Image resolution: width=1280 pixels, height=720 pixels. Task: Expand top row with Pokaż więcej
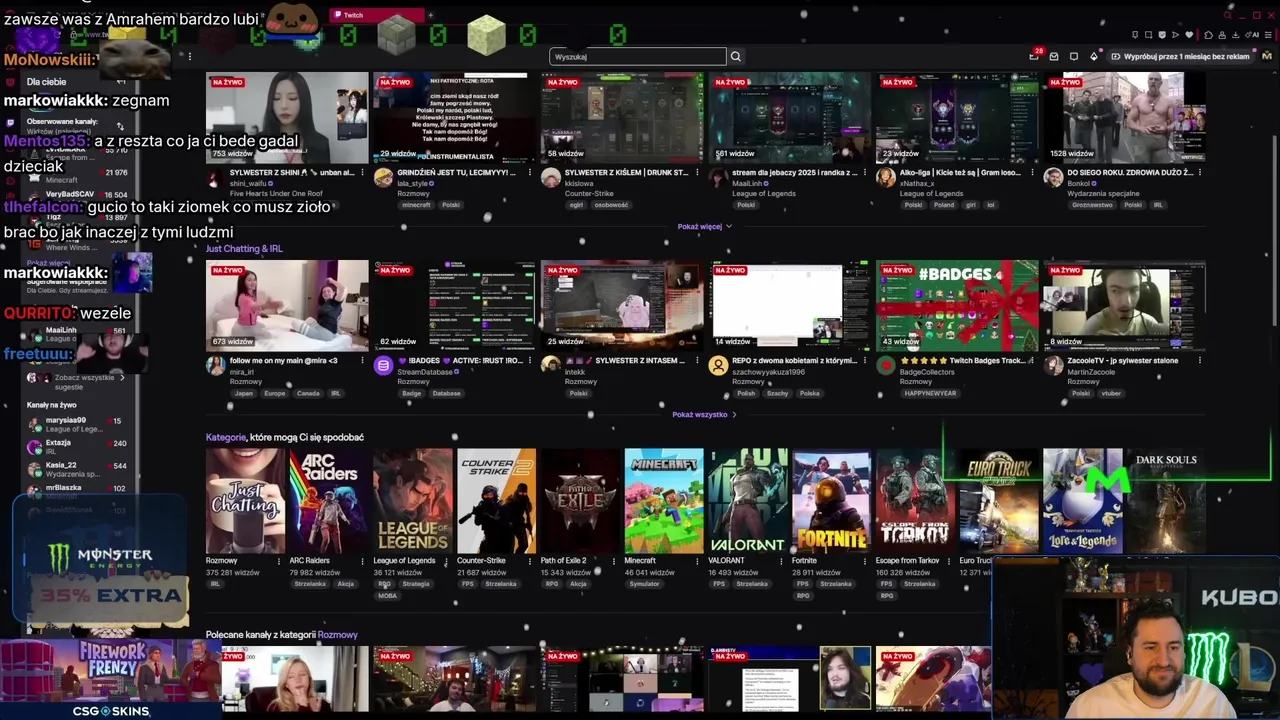pyautogui.click(x=704, y=227)
